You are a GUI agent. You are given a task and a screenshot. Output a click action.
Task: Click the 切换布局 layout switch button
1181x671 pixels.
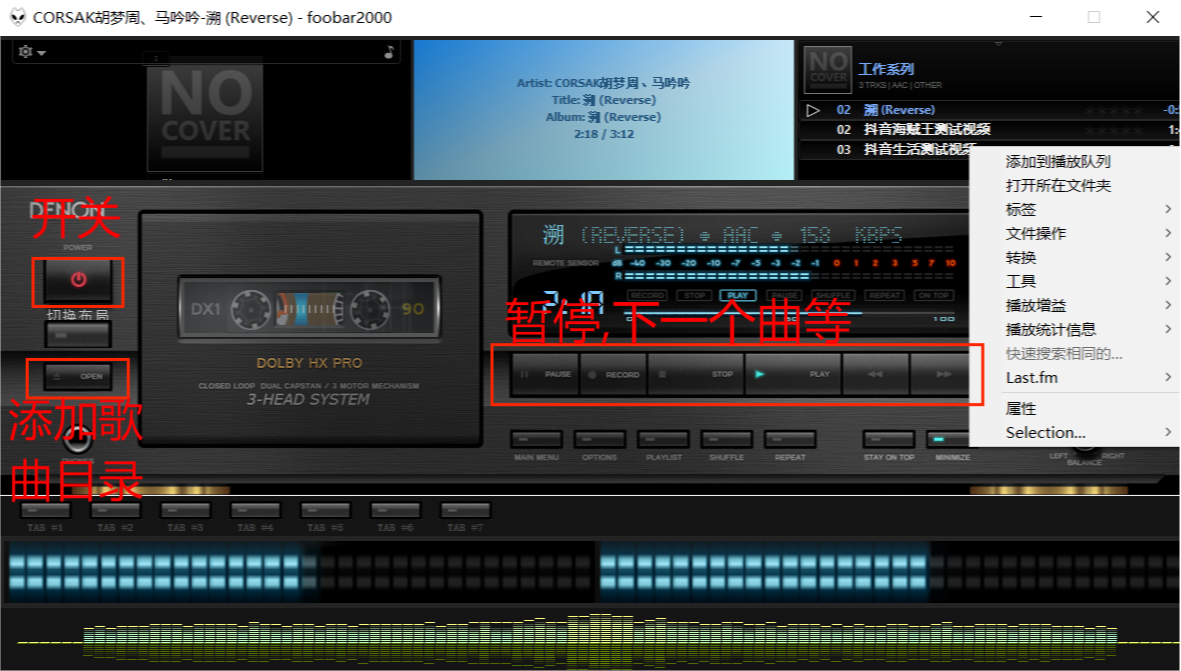pos(78,334)
